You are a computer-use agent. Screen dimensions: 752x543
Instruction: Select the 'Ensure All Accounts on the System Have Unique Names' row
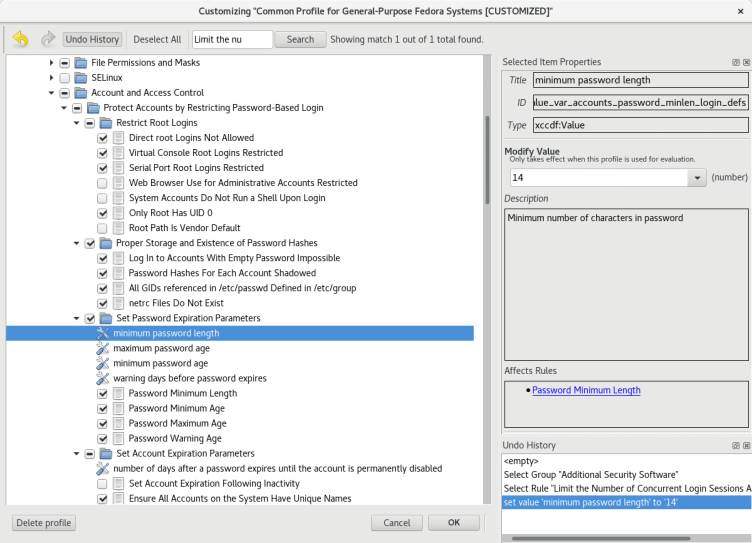click(240, 498)
